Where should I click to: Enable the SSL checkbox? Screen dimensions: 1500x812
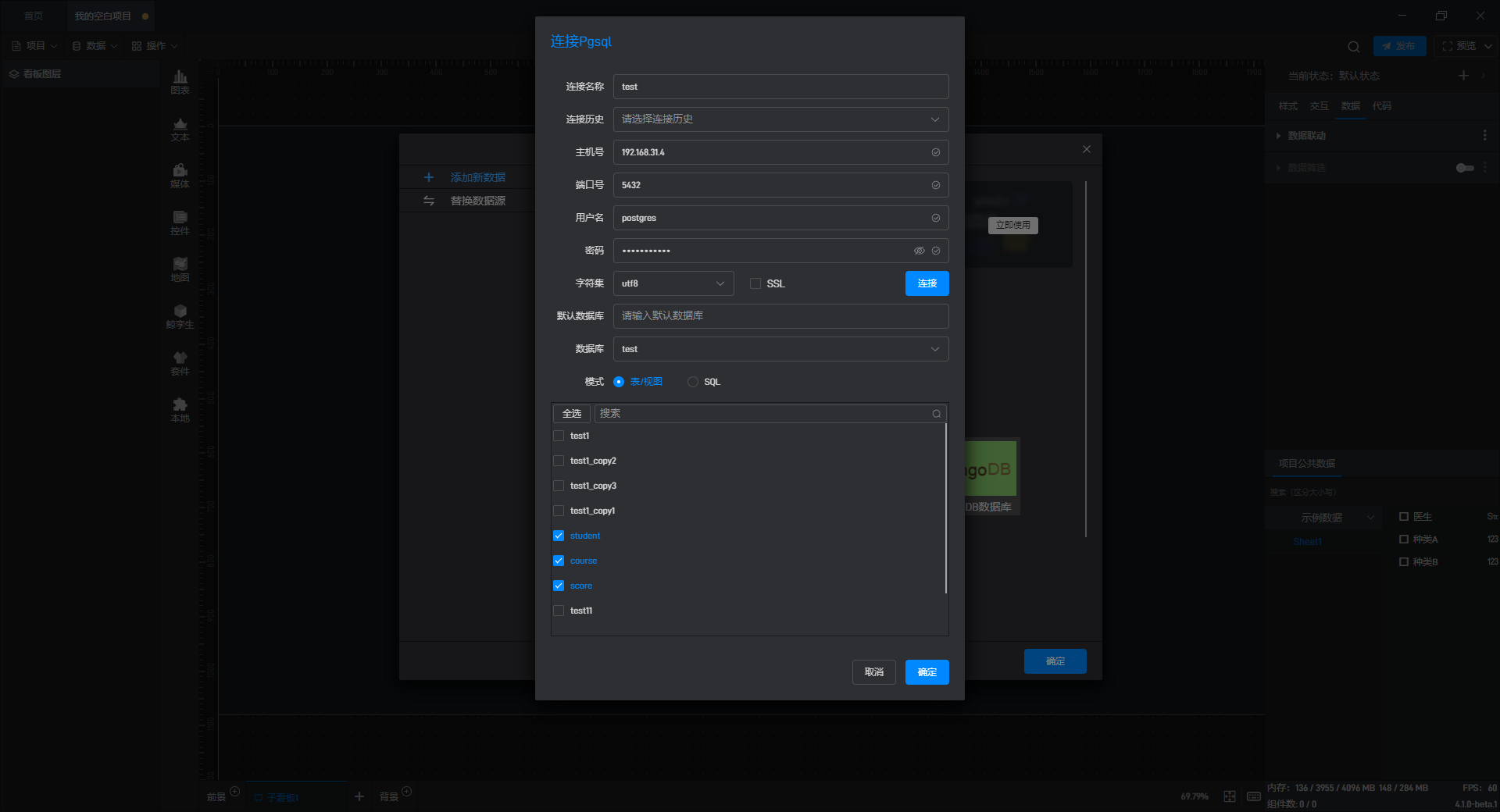[755, 283]
